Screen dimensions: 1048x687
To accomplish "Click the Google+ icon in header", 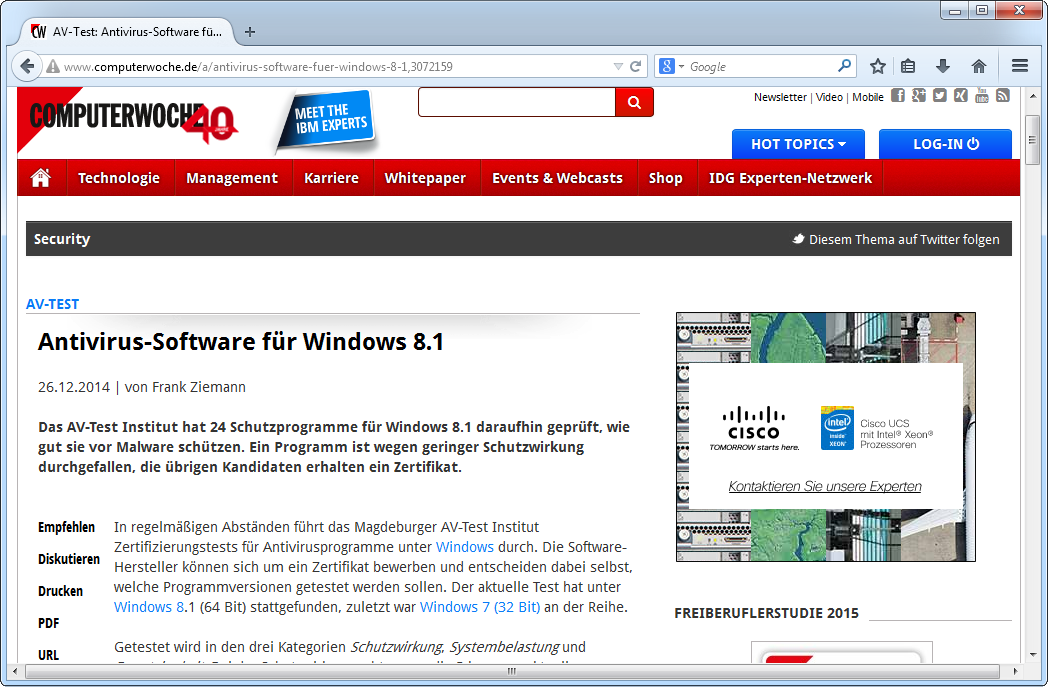I will (919, 96).
